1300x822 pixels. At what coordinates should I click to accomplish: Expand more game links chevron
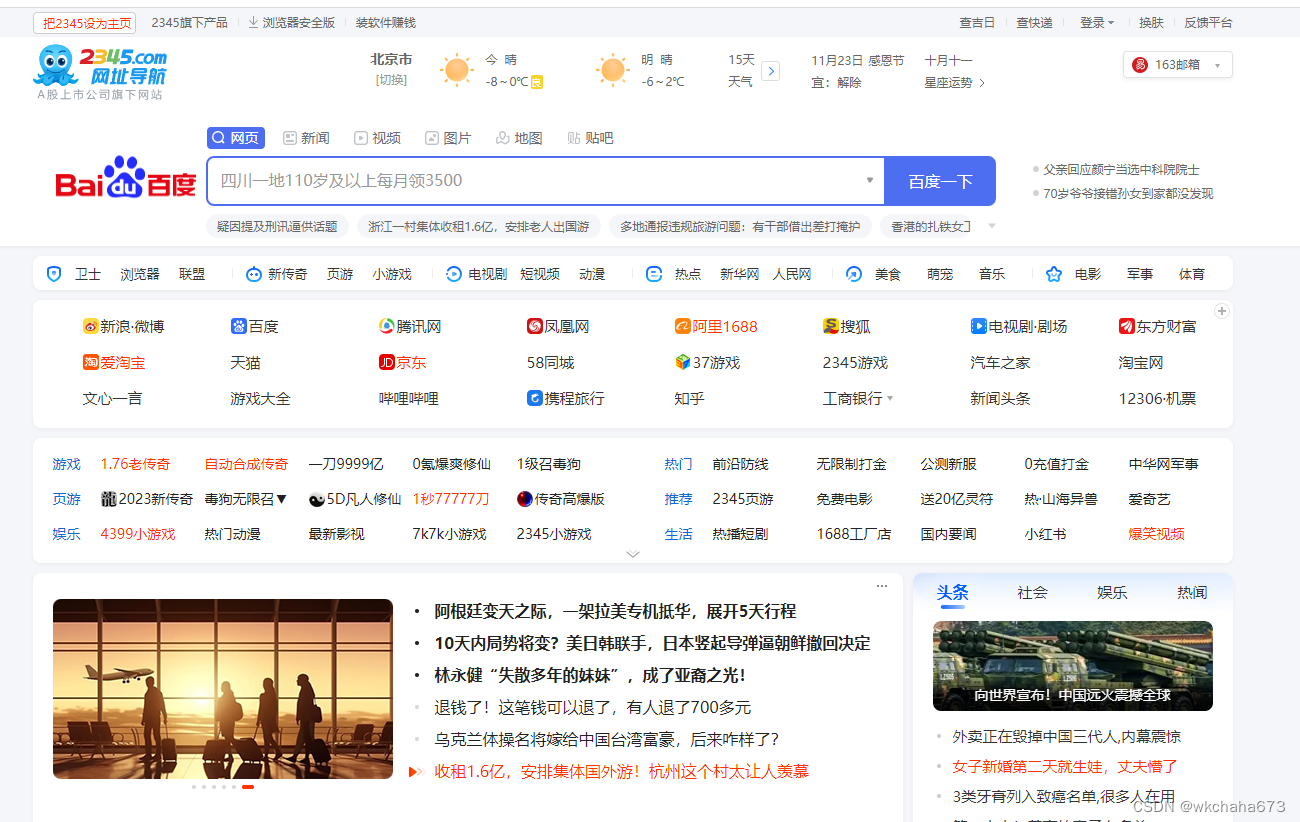[632, 554]
